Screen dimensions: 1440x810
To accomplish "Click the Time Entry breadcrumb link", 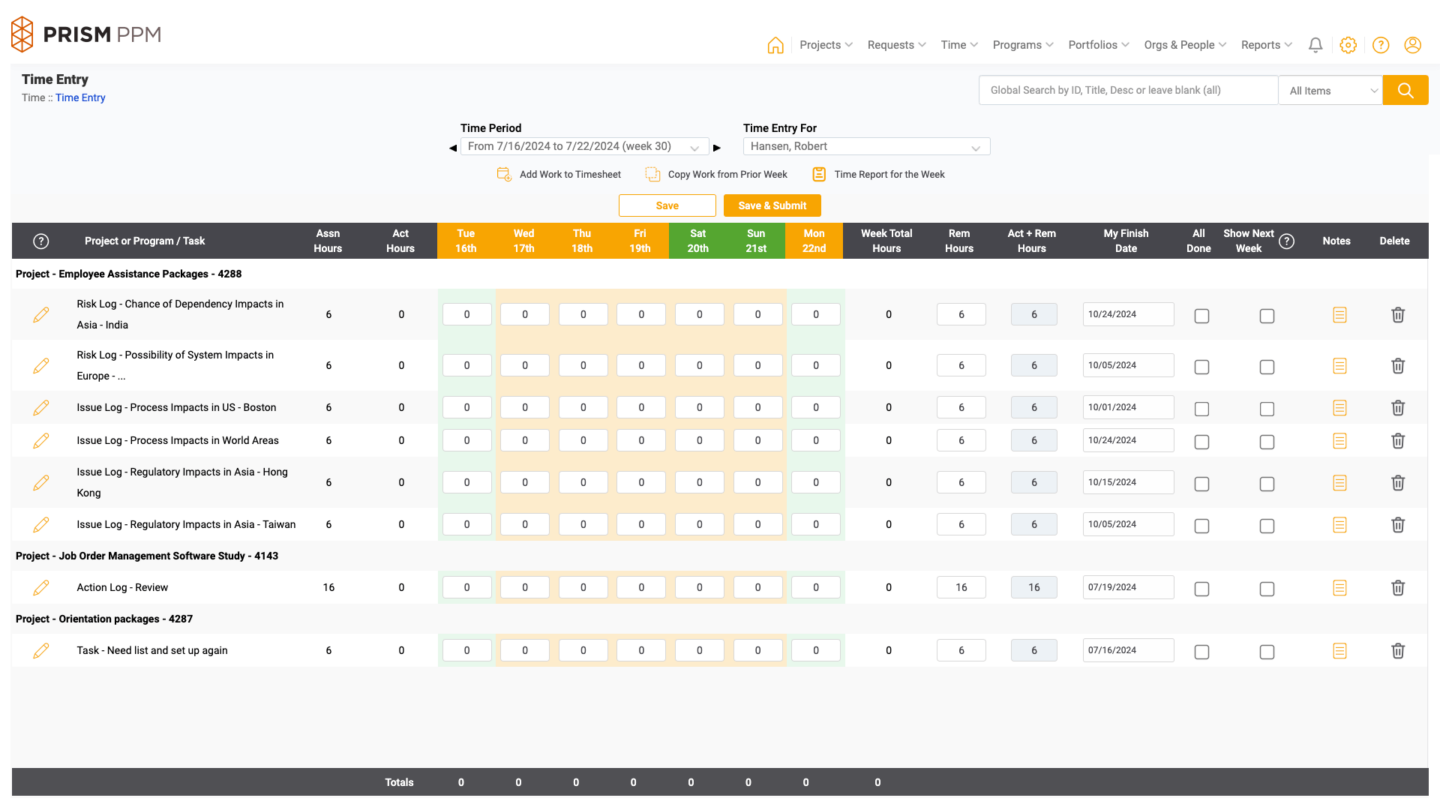I will click(80, 97).
